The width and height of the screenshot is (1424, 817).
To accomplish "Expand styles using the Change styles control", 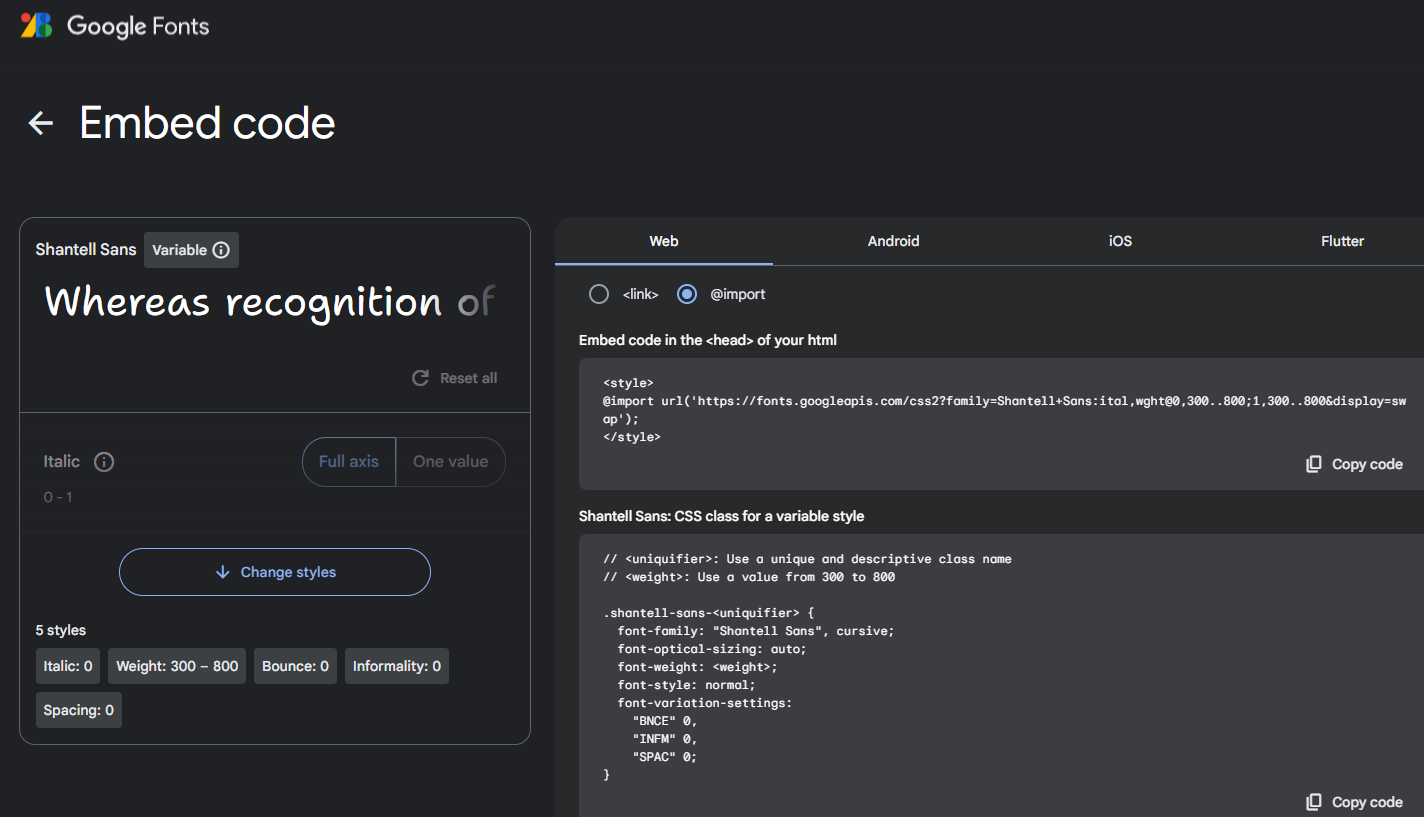I will coord(274,571).
